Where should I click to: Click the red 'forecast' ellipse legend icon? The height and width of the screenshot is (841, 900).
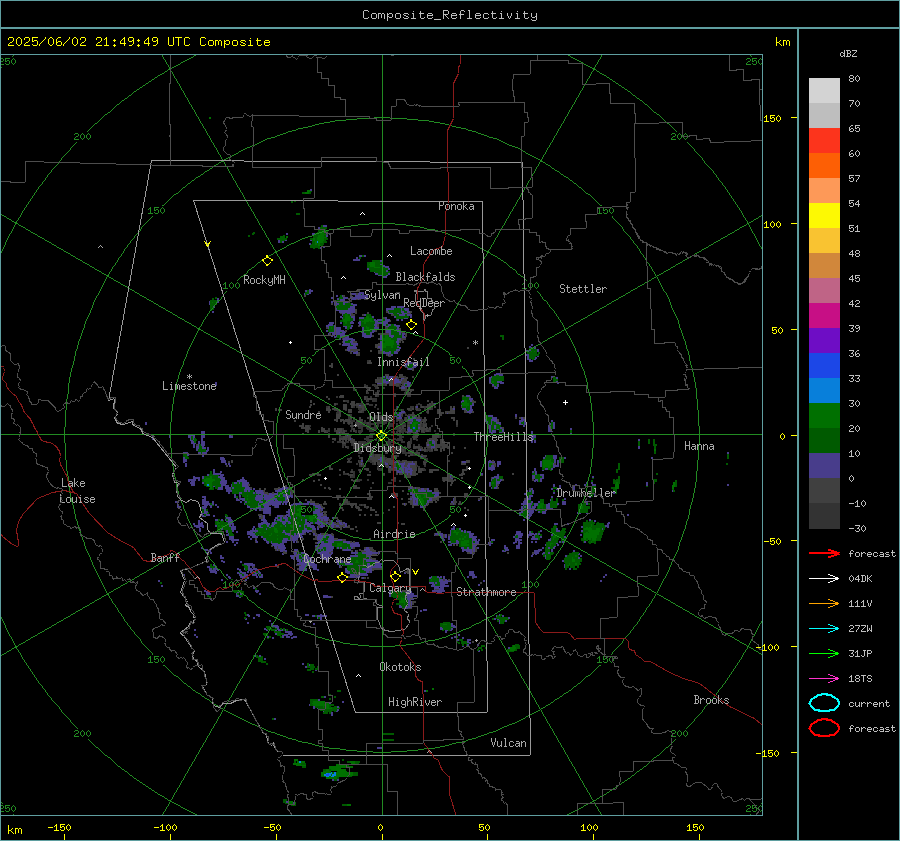[824, 728]
